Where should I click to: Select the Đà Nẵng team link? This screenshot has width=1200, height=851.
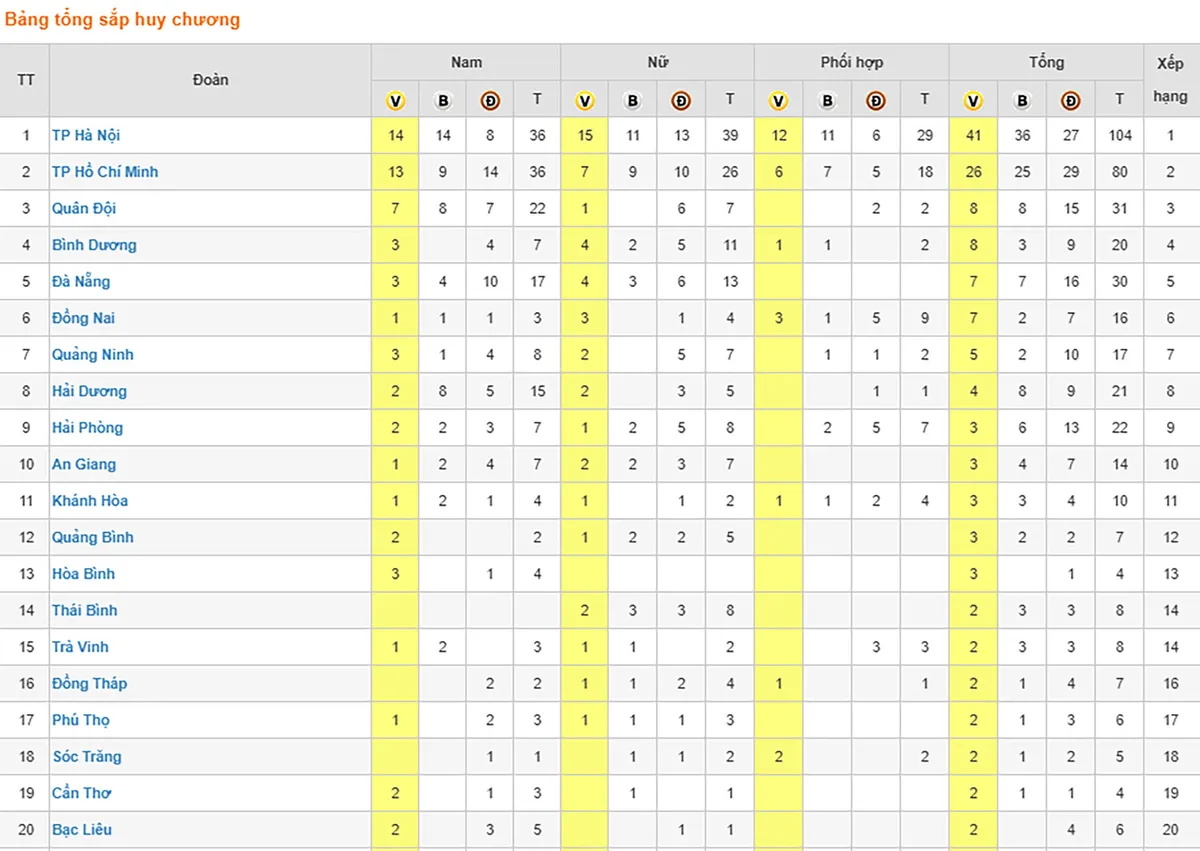point(81,282)
